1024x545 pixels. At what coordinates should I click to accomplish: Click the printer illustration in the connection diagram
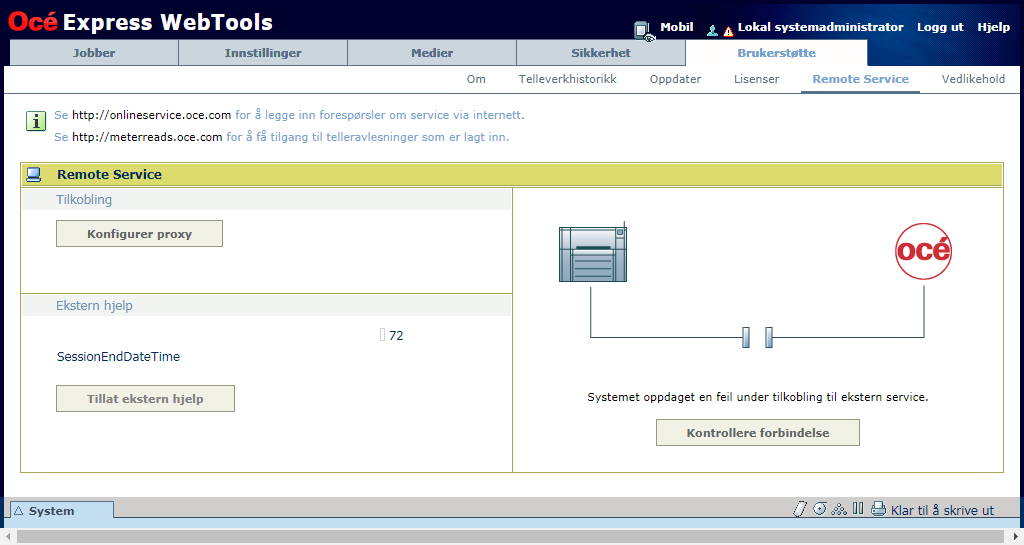click(593, 252)
